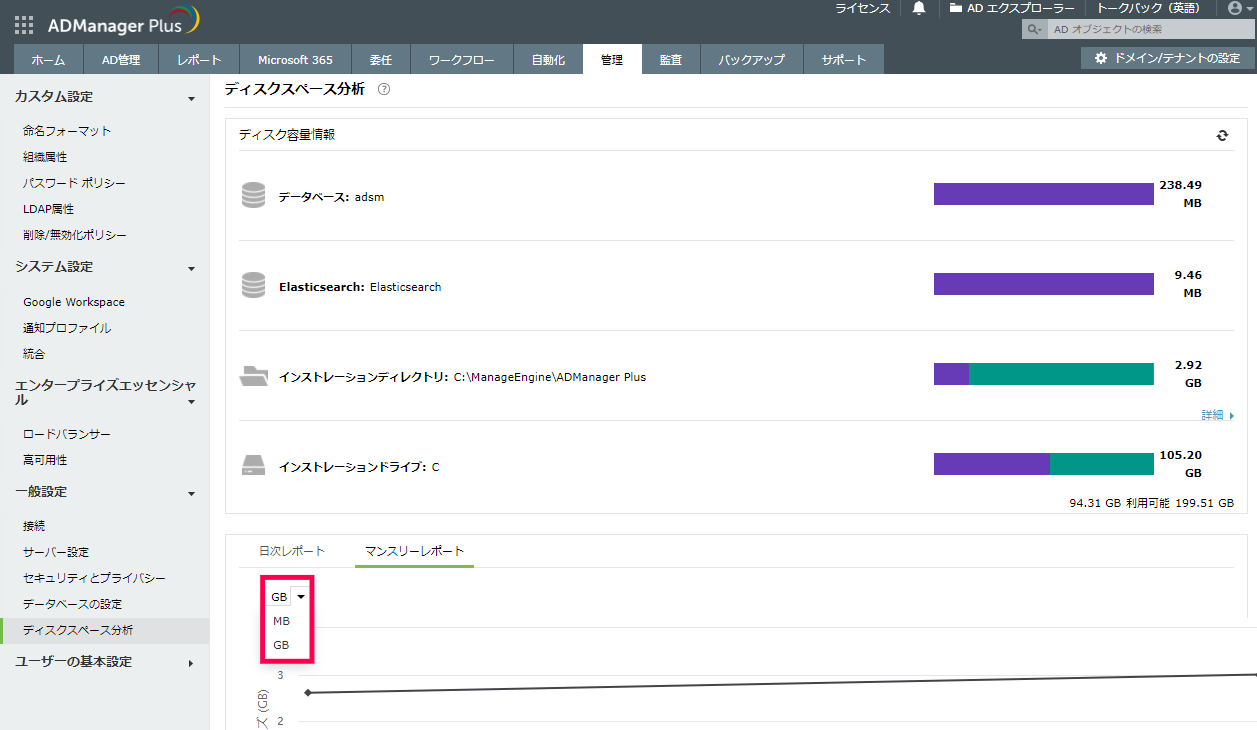Open the 詳細 link for installation directory
This screenshot has width=1257, height=730.
[1217, 415]
